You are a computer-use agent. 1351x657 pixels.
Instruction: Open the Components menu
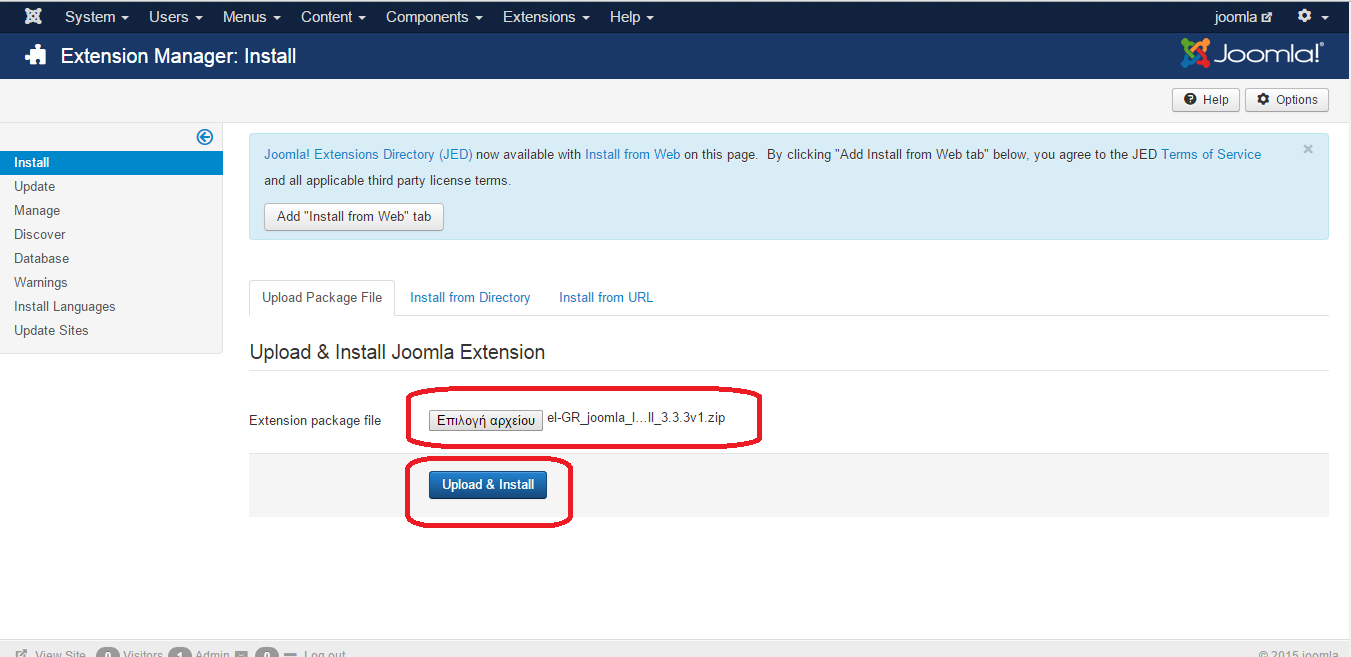pos(434,17)
